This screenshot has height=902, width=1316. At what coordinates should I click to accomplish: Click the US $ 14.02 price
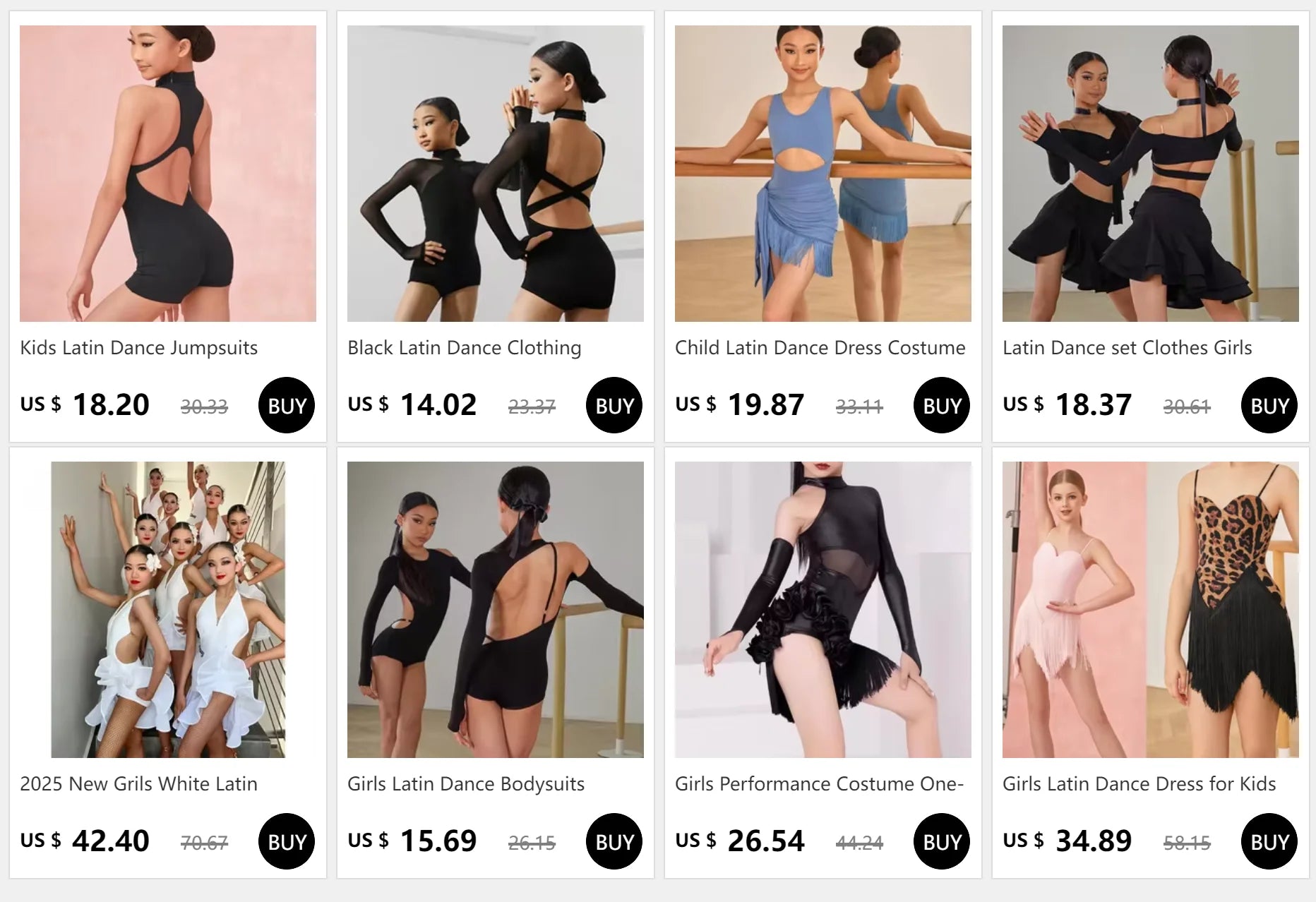[412, 404]
